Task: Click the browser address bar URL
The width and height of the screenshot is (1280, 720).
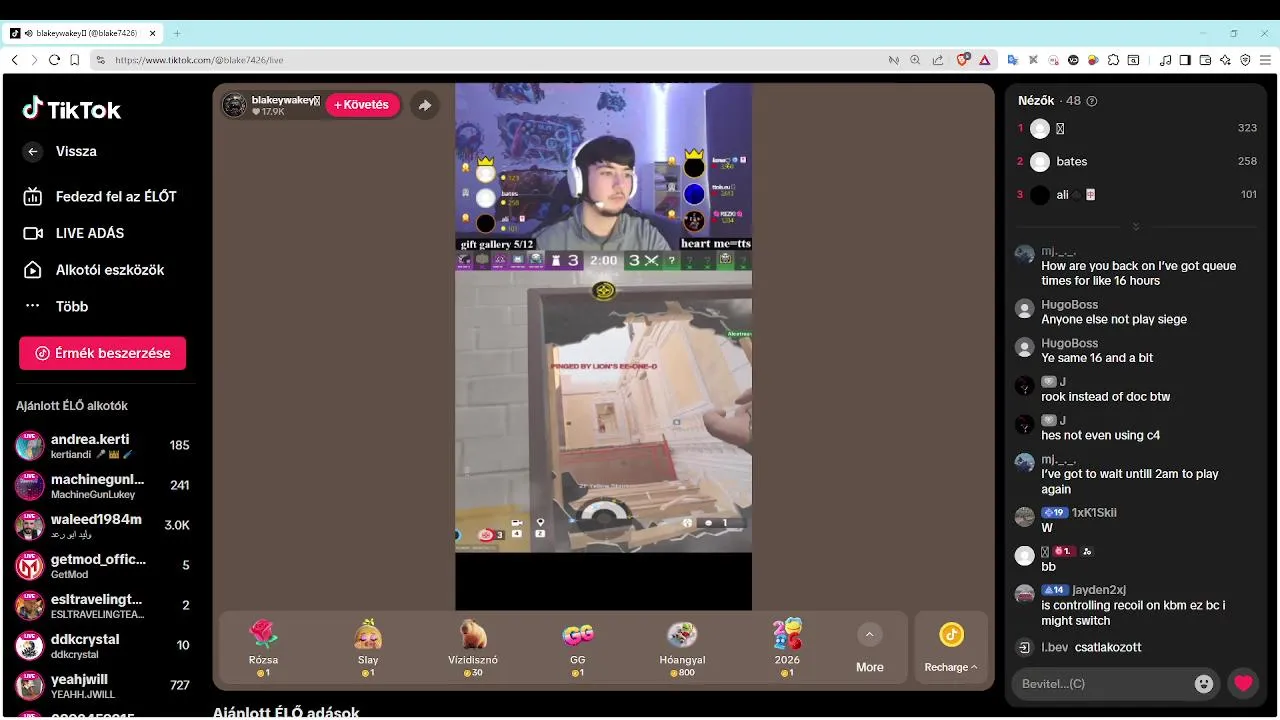Action: pyautogui.click(x=199, y=60)
